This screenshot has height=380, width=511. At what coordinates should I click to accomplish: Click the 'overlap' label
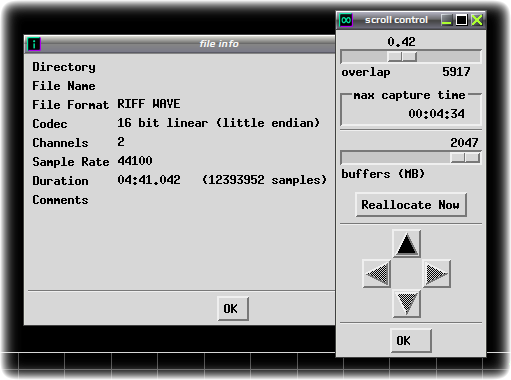click(x=366, y=72)
